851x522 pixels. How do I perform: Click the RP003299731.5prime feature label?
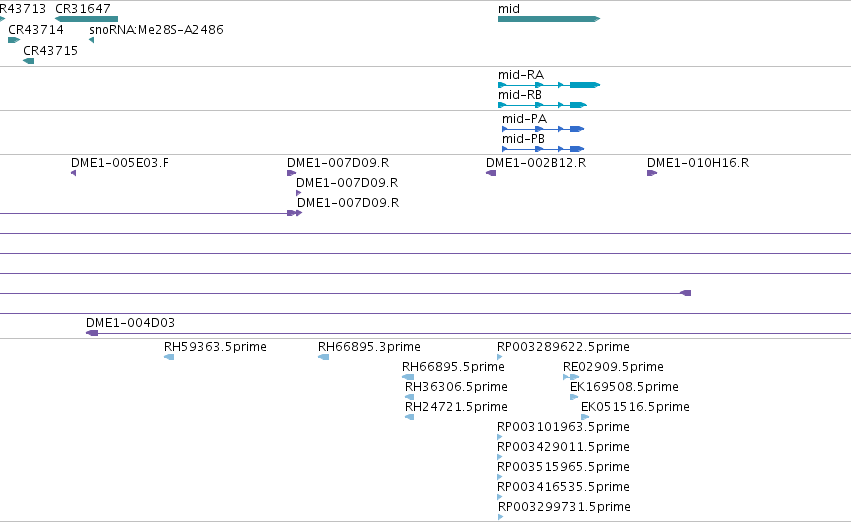[564, 506]
